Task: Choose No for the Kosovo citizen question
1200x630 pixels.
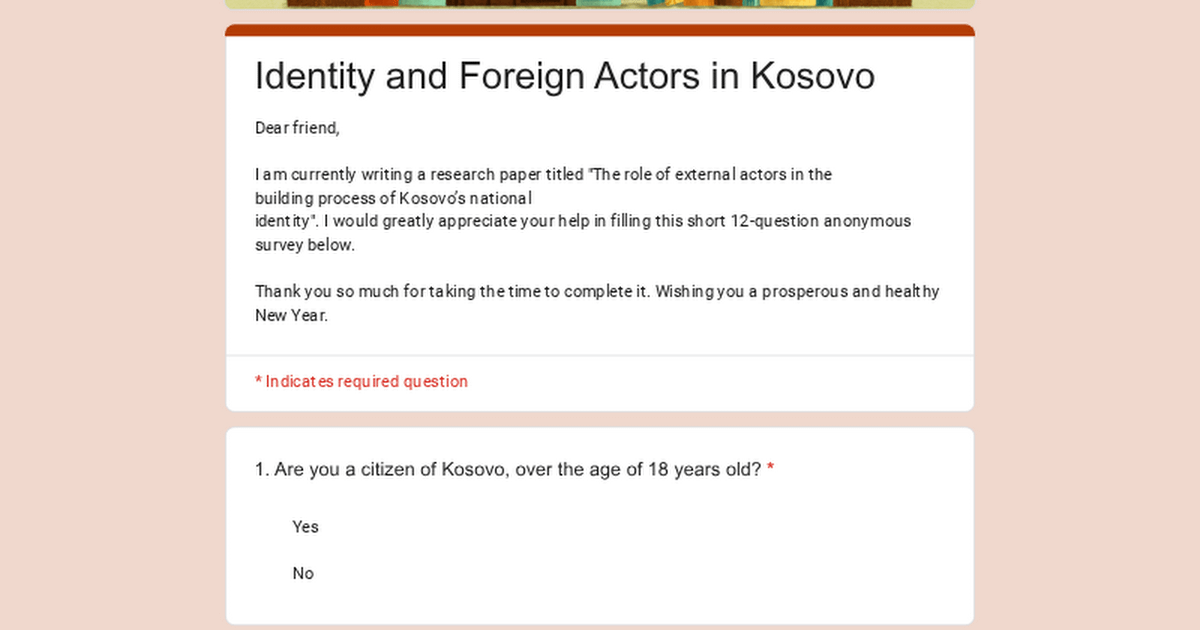Action: [x=303, y=574]
